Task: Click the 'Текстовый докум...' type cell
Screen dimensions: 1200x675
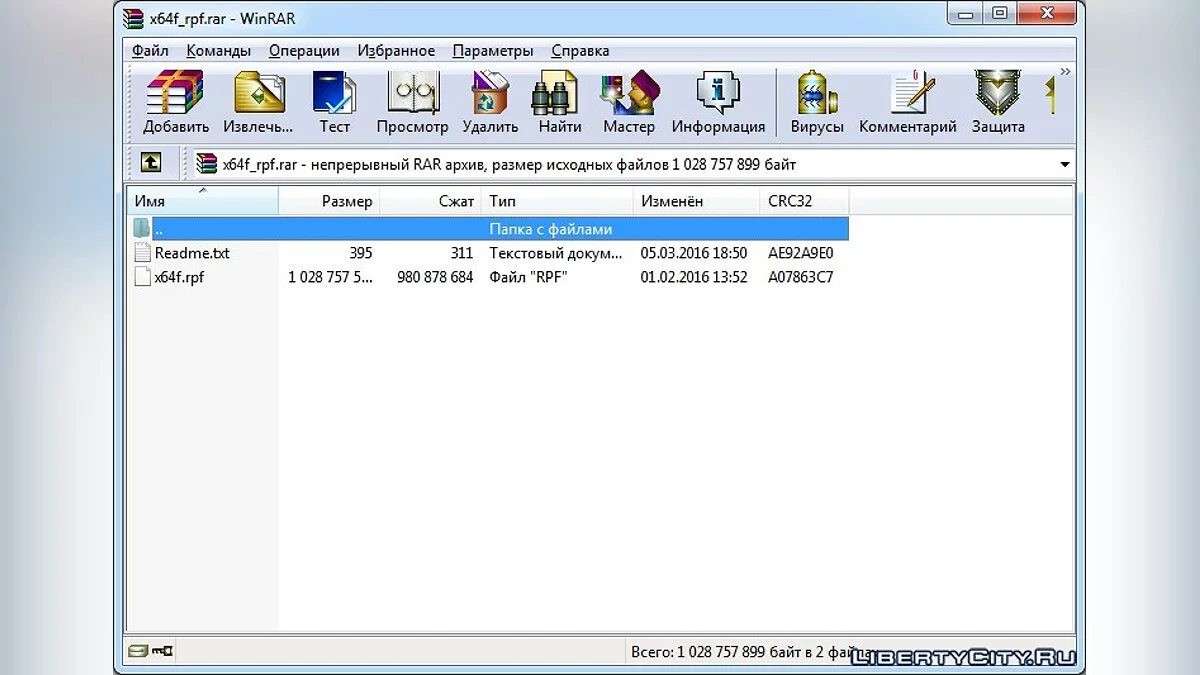Action: tap(555, 253)
